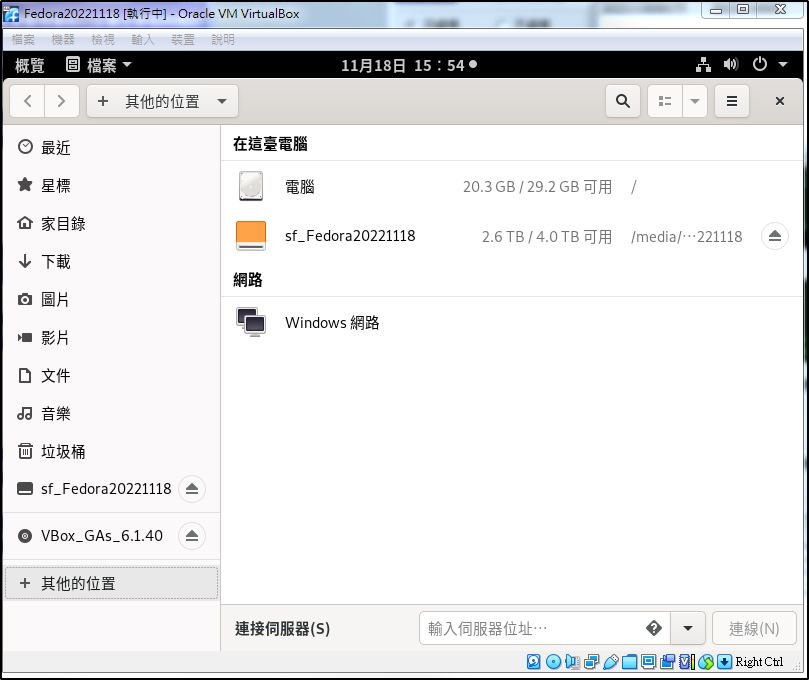Screen dimensions: 809x680
Task: Click VirtualBox USB status icon
Action: coord(610,661)
